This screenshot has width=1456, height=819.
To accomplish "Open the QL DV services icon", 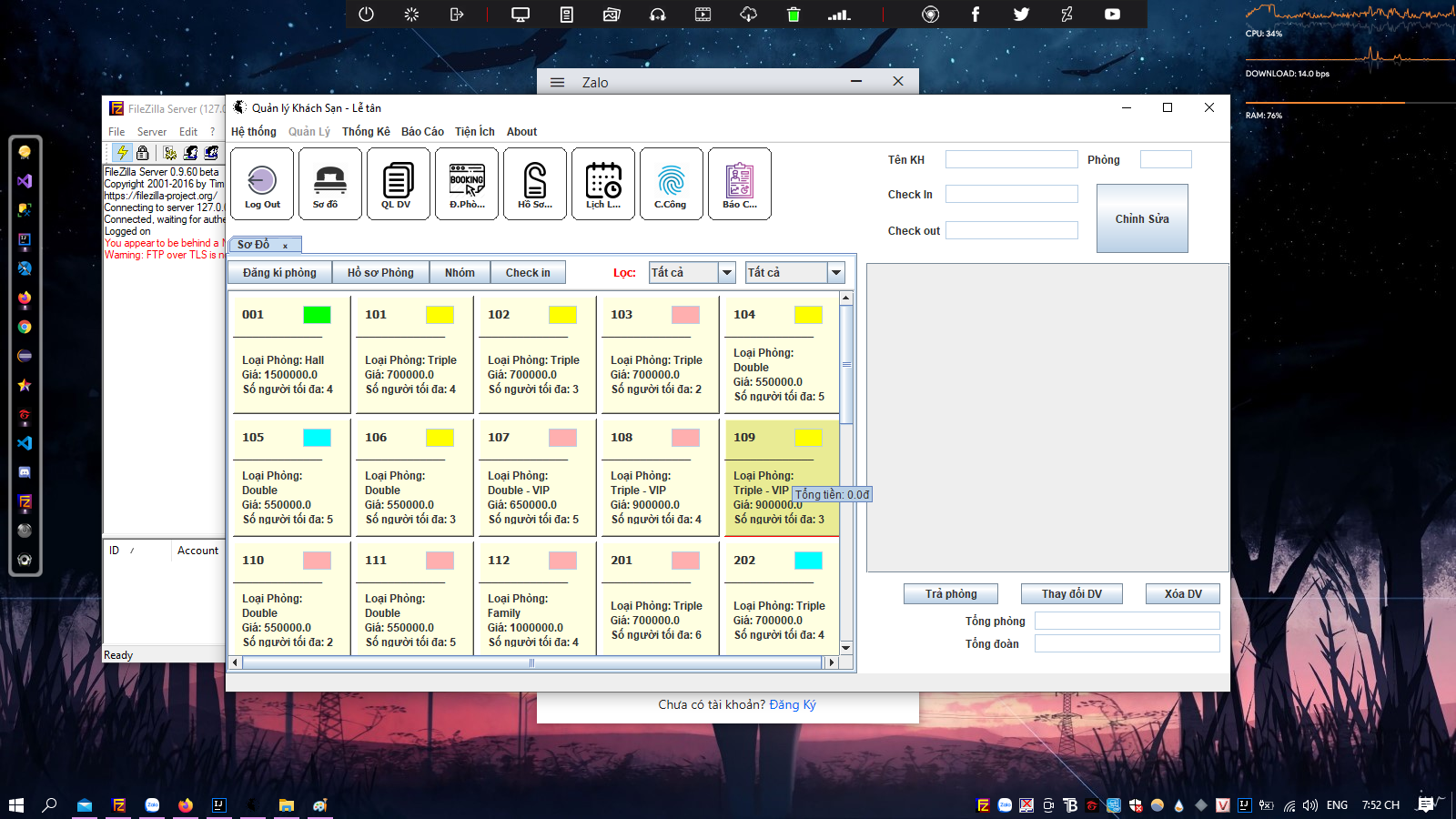I will pyautogui.click(x=398, y=184).
